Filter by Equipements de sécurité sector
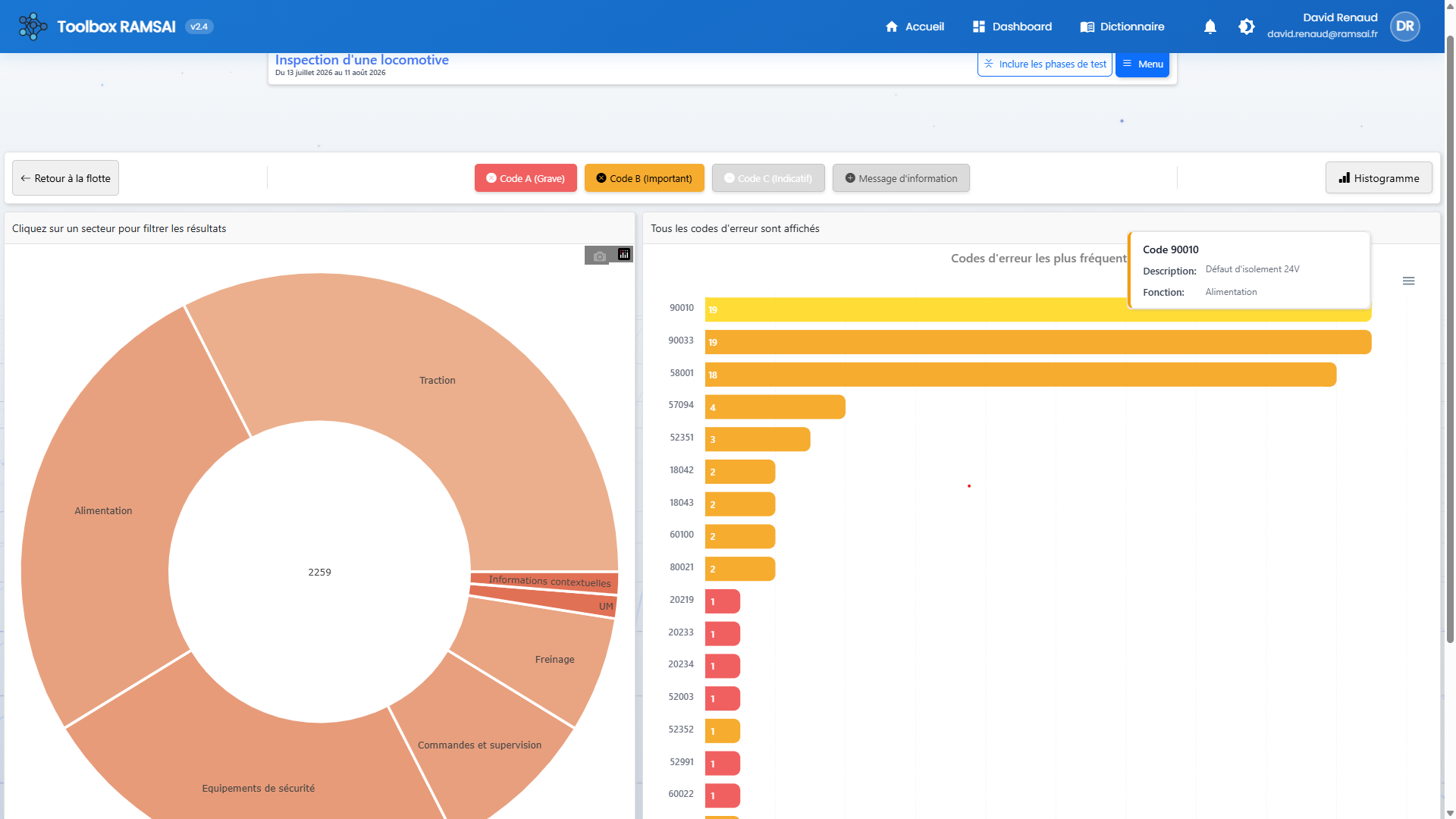The image size is (1456, 819). (258, 789)
